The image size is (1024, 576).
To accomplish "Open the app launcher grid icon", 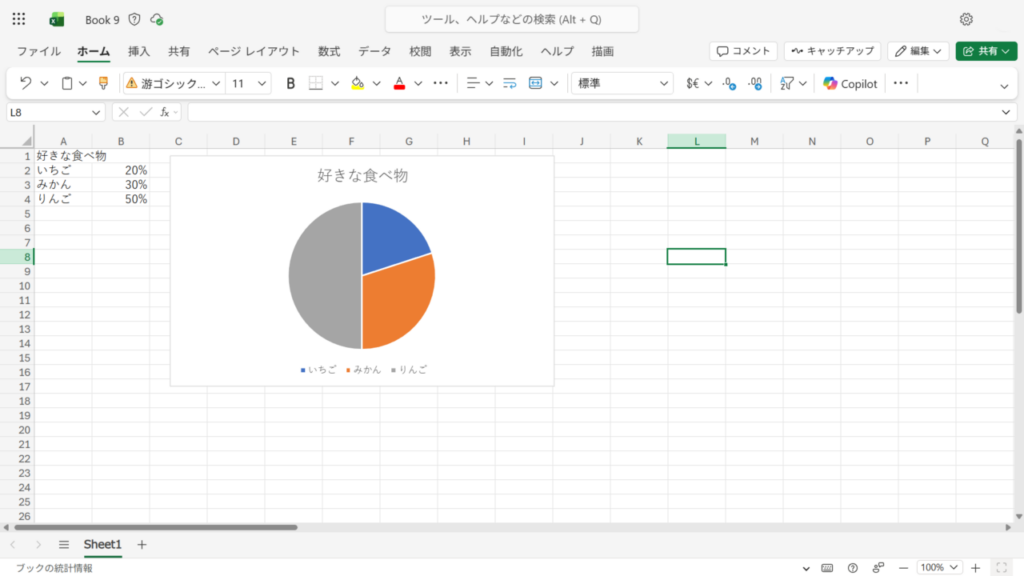I will [x=19, y=19].
